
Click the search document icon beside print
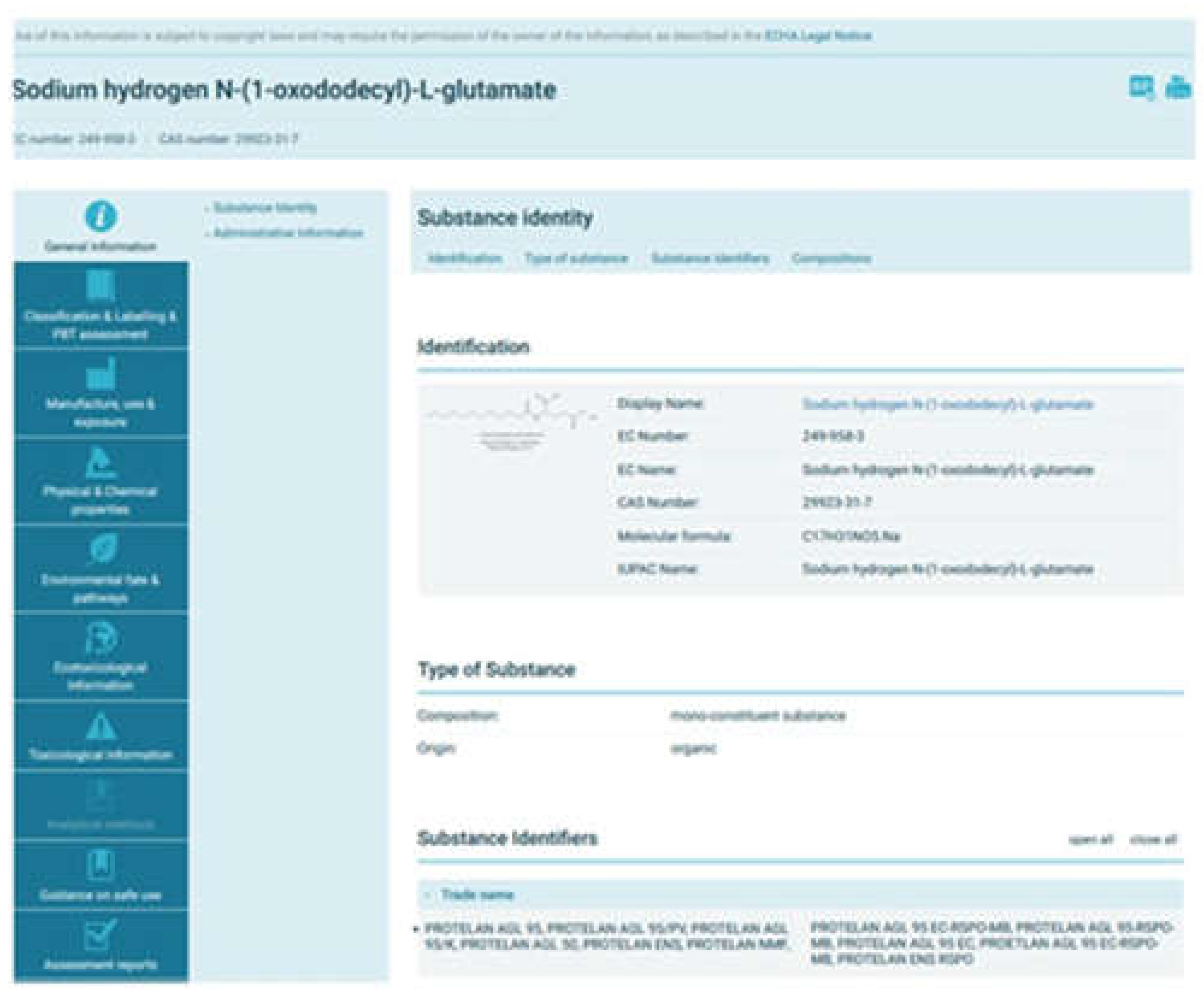tap(1141, 88)
